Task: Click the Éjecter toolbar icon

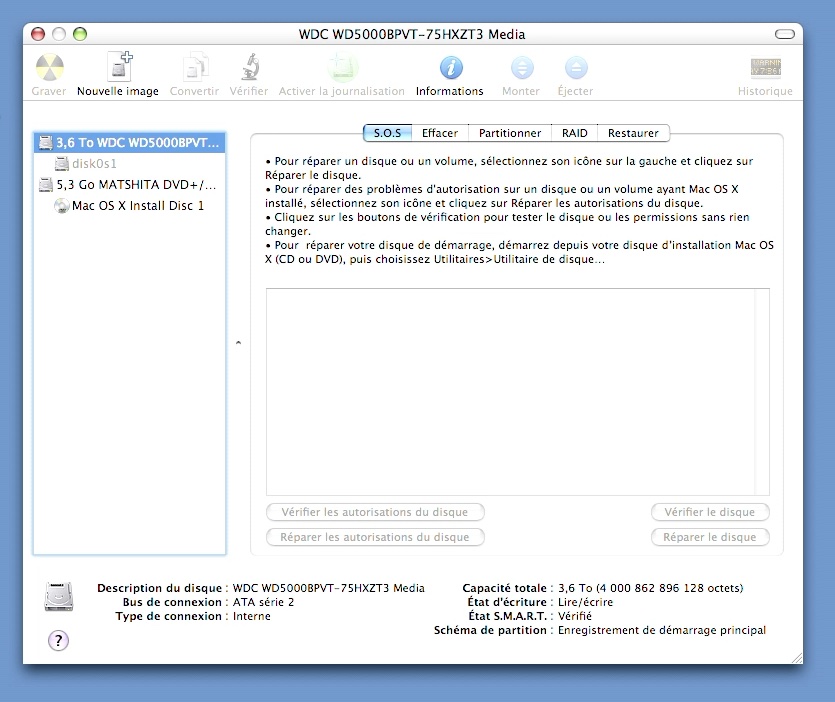Action: tap(576, 68)
